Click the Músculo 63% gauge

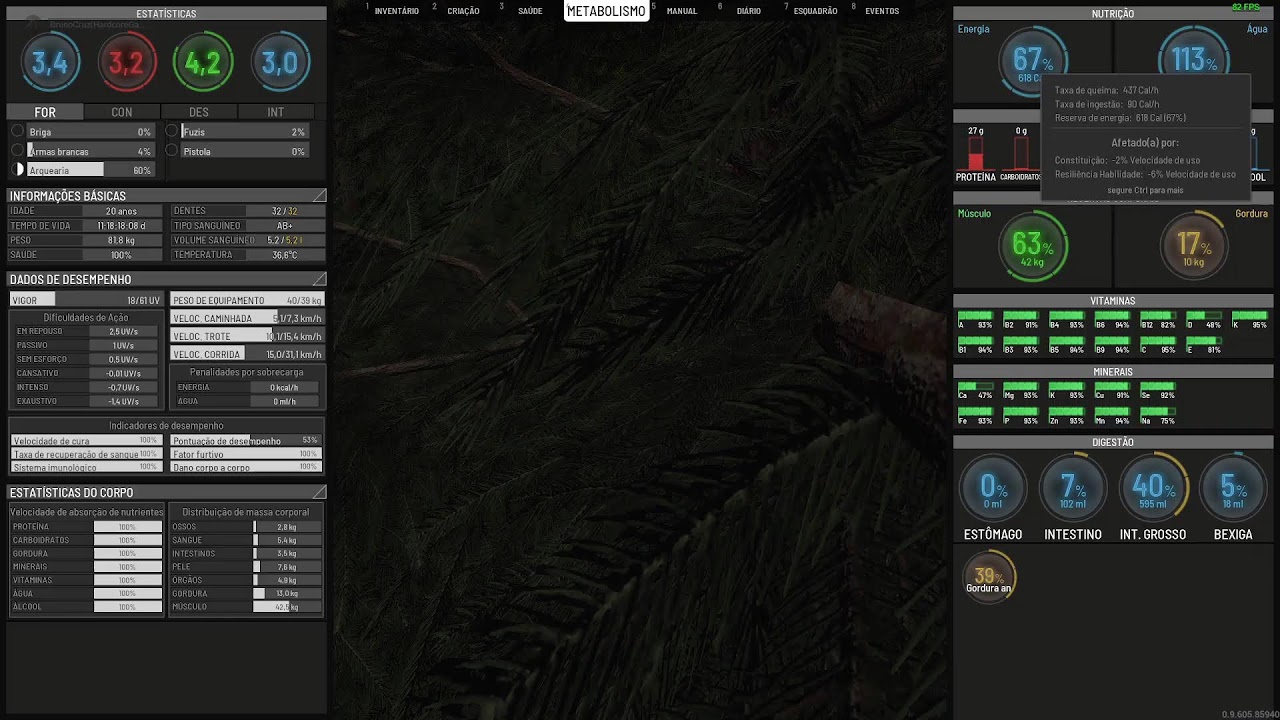[1033, 247]
